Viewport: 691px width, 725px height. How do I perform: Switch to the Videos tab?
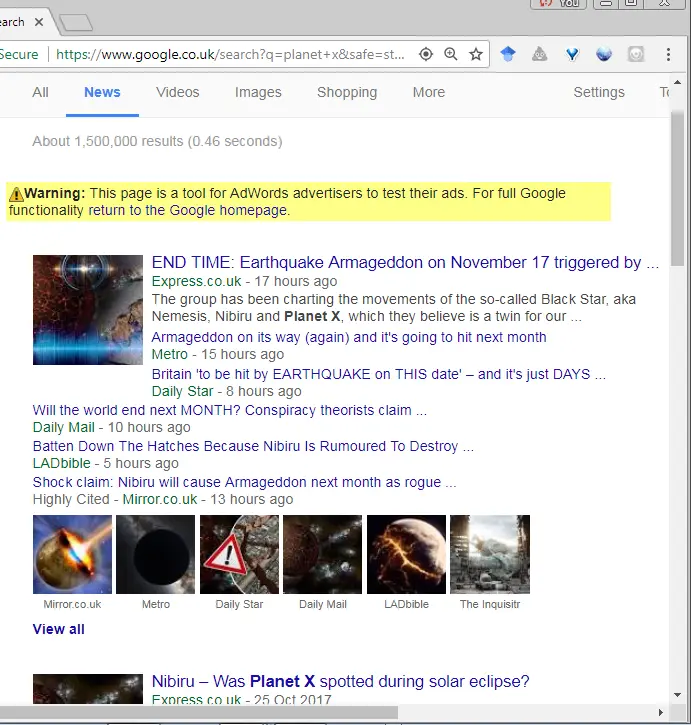coord(178,92)
